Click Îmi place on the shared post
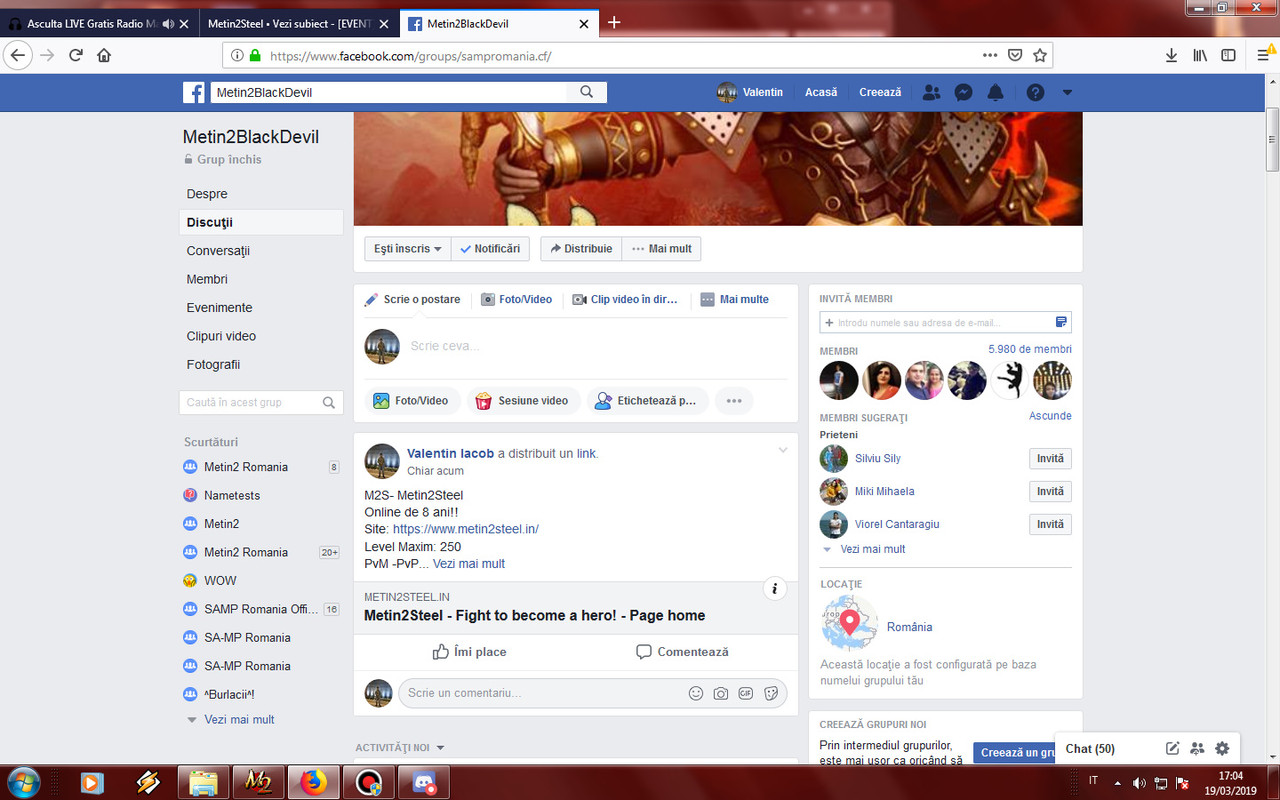 pos(469,651)
